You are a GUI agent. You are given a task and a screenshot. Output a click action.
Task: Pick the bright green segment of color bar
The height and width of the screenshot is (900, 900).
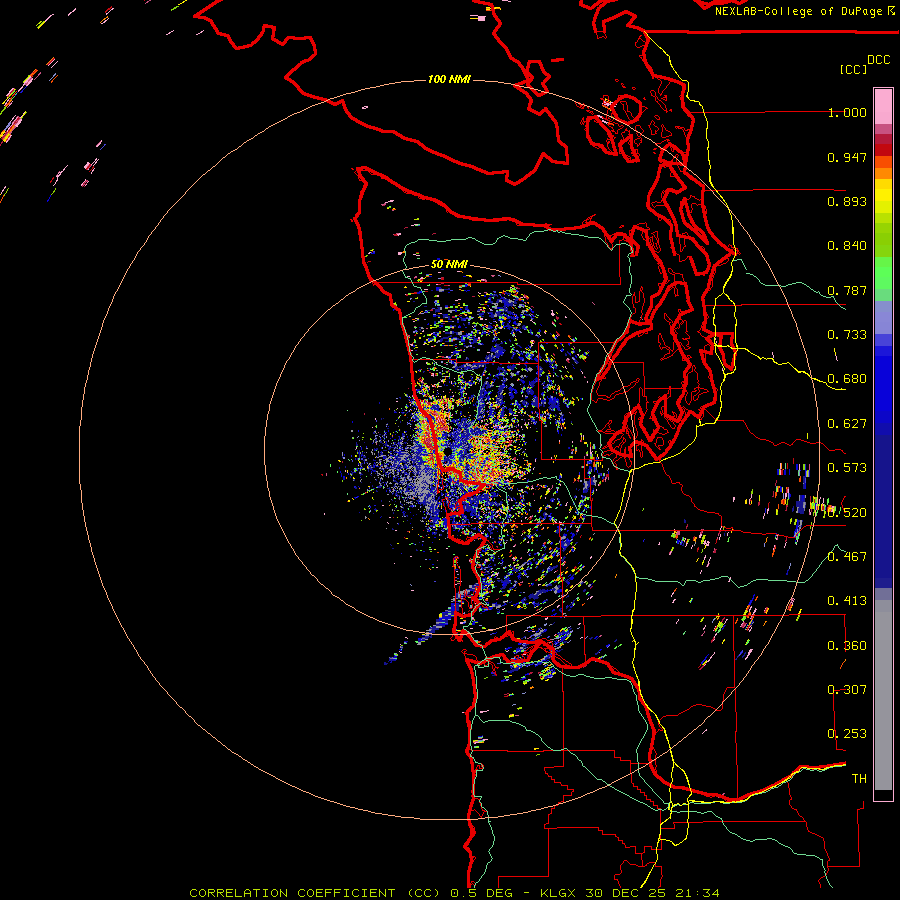pyautogui.click(x=883, y=273)
